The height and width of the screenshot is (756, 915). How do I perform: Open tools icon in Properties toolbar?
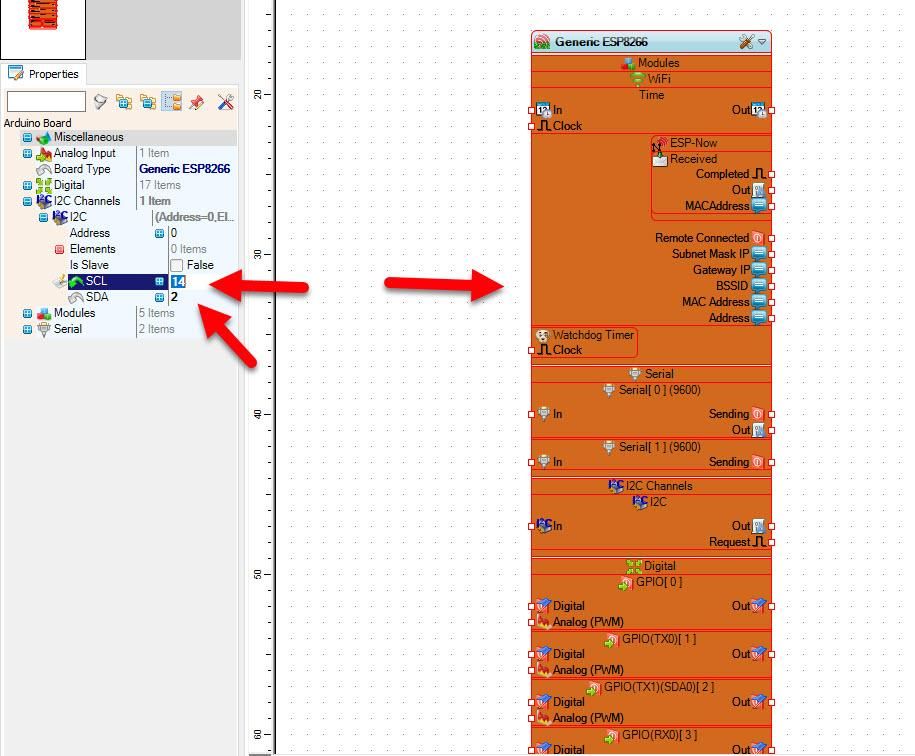click(x=225, y=102)
